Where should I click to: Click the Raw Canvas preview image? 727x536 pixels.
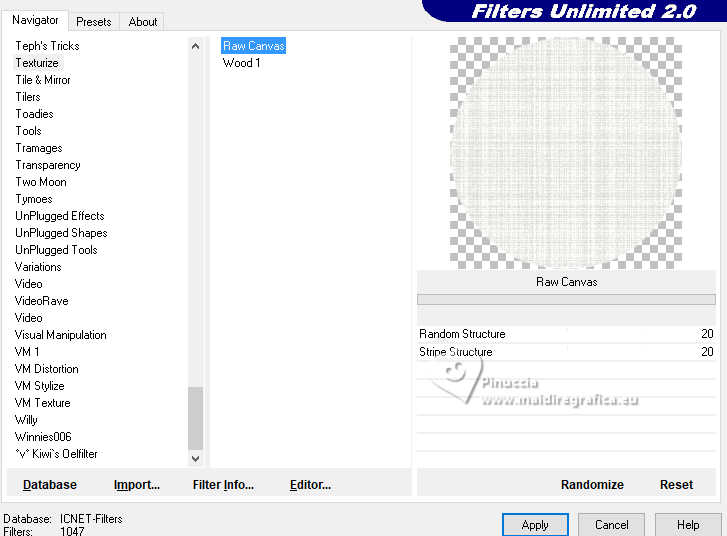[566, 153]
